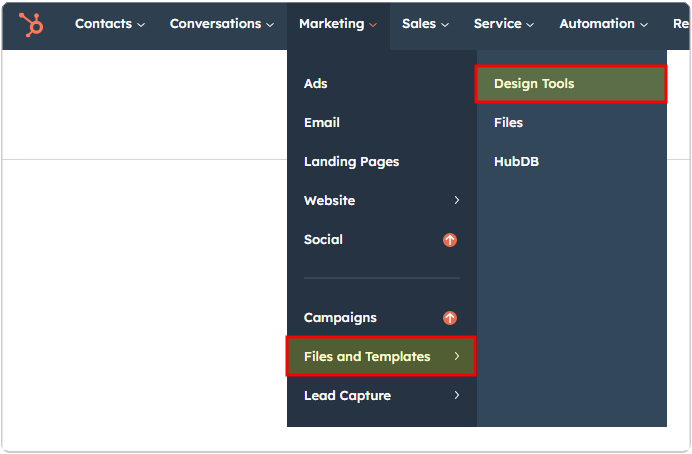This screenshot has height=454, width=692.
Task: Open the Sales navigation menu
Action: (425, 24)
